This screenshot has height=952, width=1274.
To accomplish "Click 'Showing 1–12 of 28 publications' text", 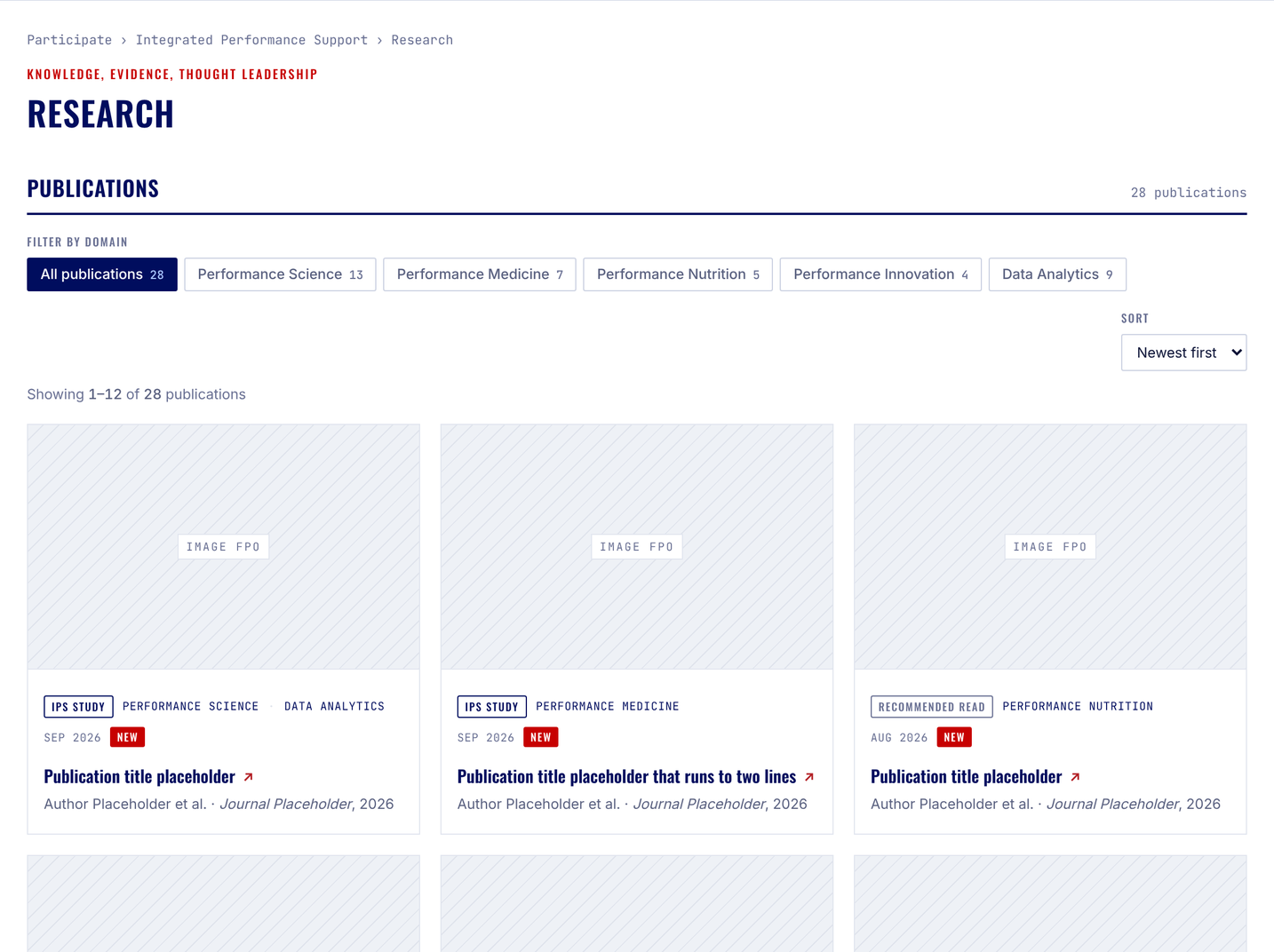I will (x=136, y=394).
